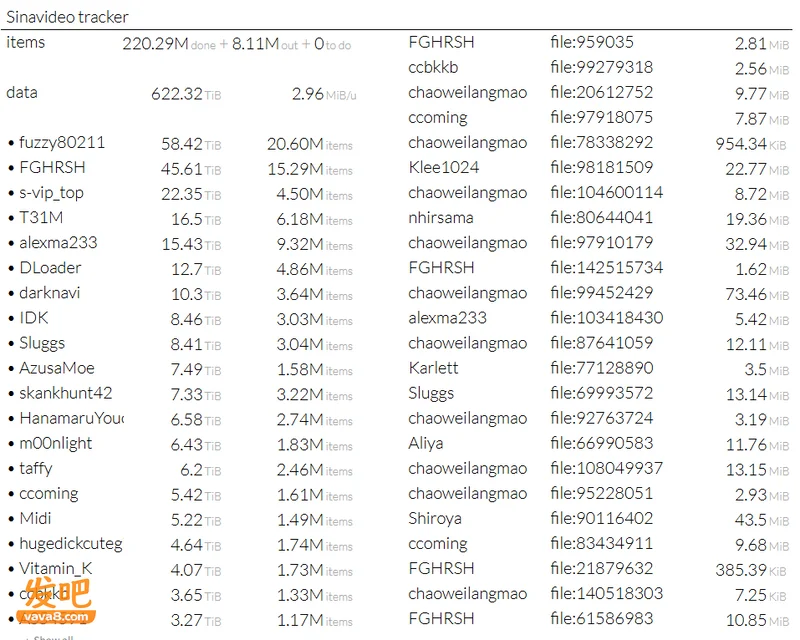The image size is (800, 640).
Task: Click alexma233 in the left list
Action: [x=58, y=243]
